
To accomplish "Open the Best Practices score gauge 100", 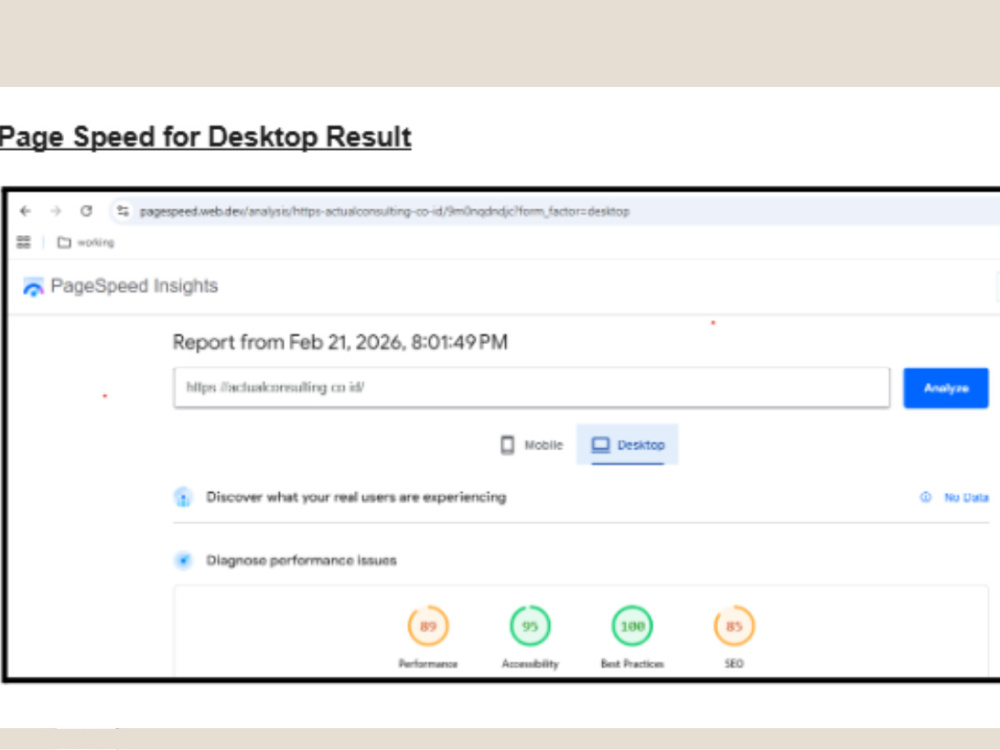I will click(632, 626).
